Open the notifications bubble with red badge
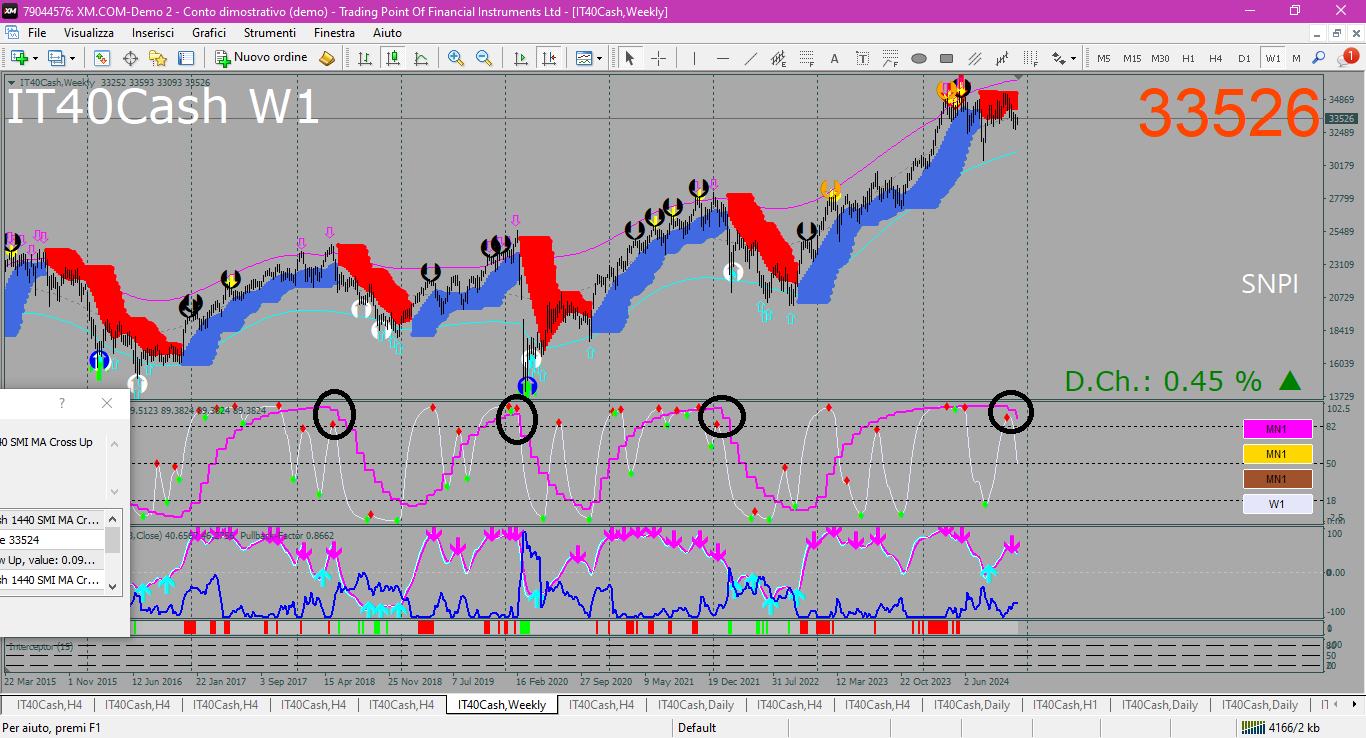The height and width of the screenshot is (738, 1366). (1347, 58)
